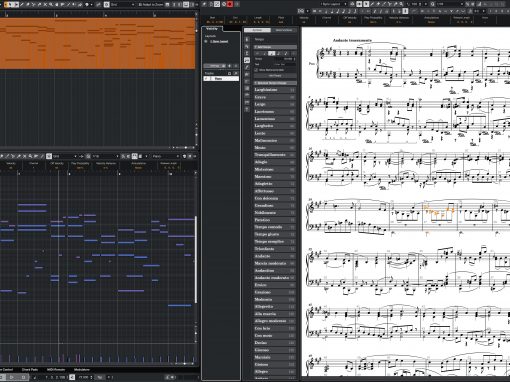Image resolution: width=510 pixels, height=382 pixels.
Task: Select Tempo giusto preset
Action: coord(275,234)
